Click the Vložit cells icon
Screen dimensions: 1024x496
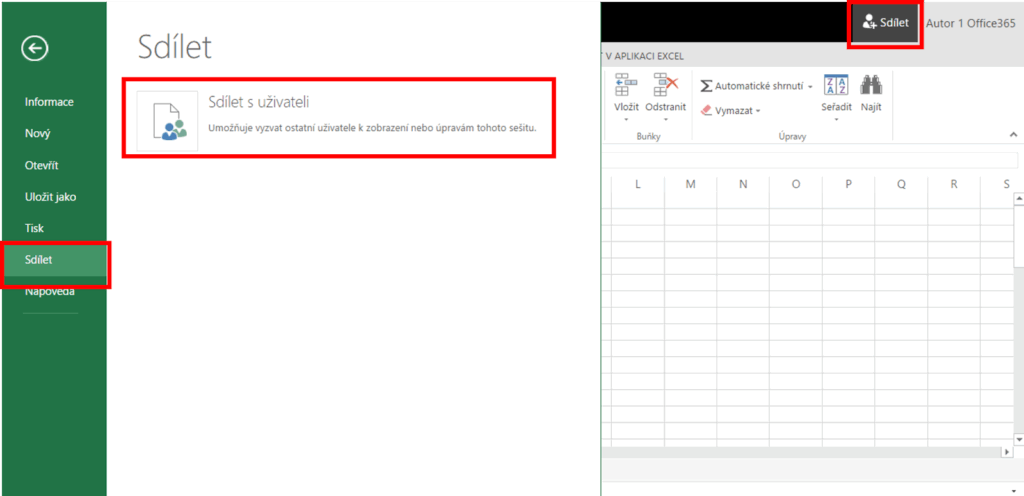626,86
